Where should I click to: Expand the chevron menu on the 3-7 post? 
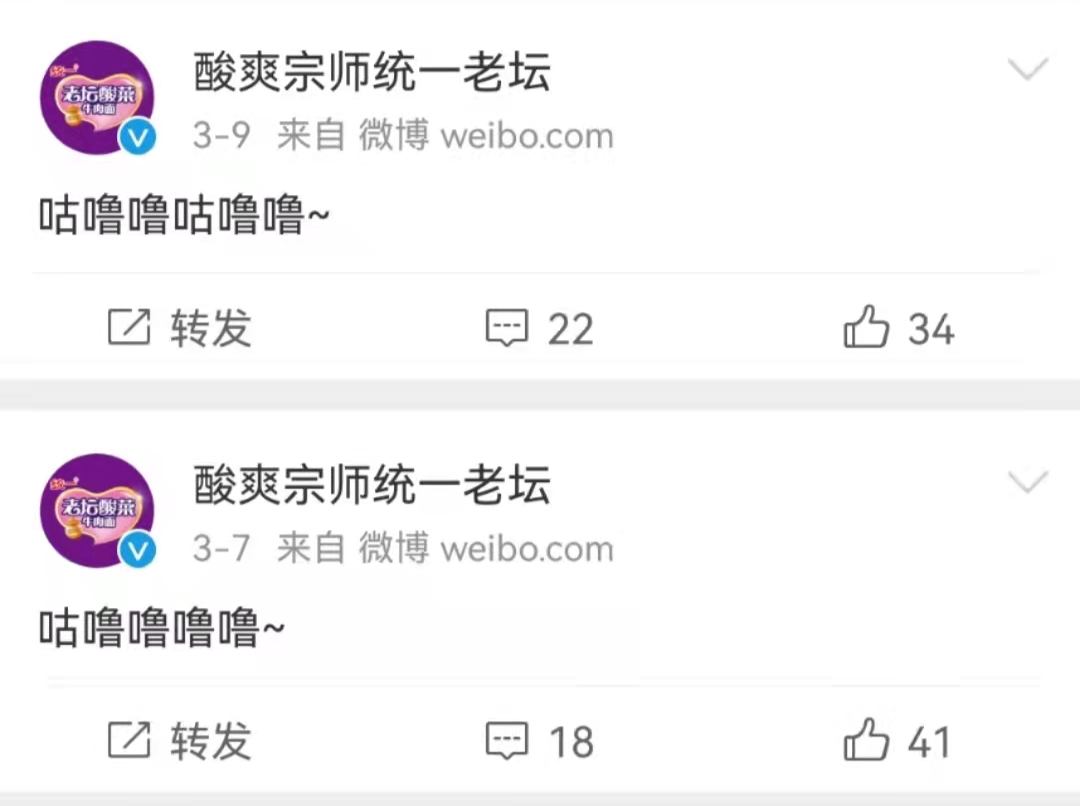click(x=1028, y=482)
